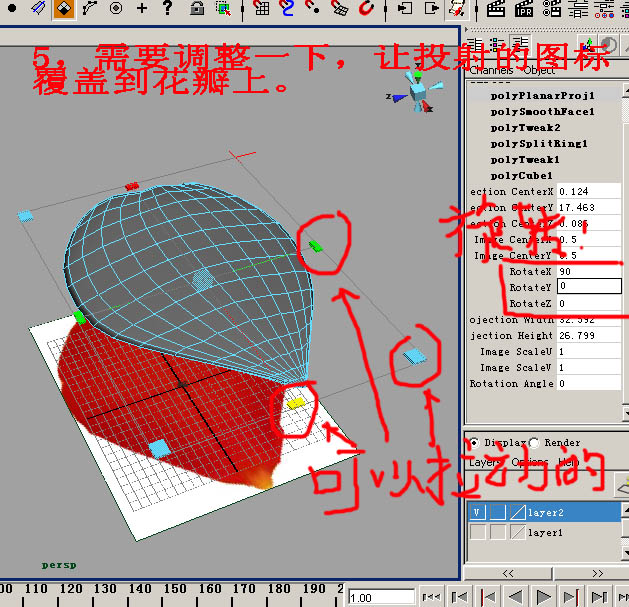
Task: Click the view compass cube in viewport
Action: pyautogui.click(x=418, y=92)
